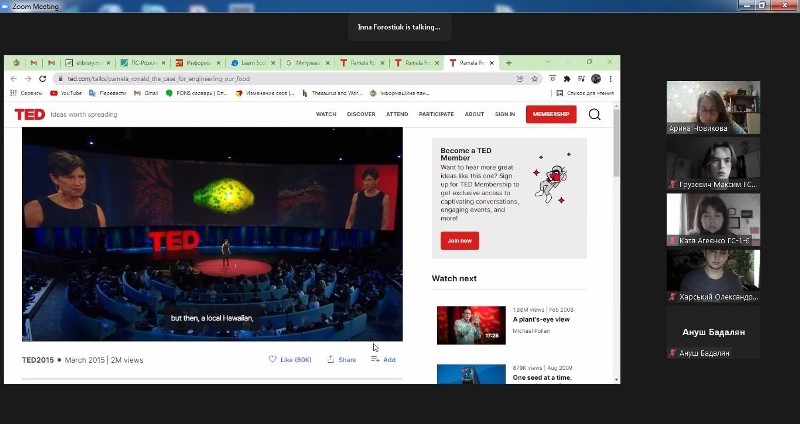Reload the page with refresh icon

pyautogui.click(x=42, y=79)
